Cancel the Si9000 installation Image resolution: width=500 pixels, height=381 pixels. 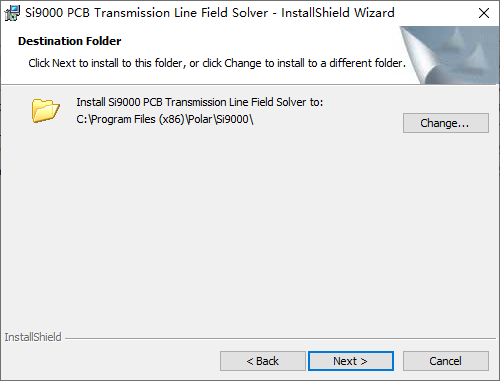446,361
